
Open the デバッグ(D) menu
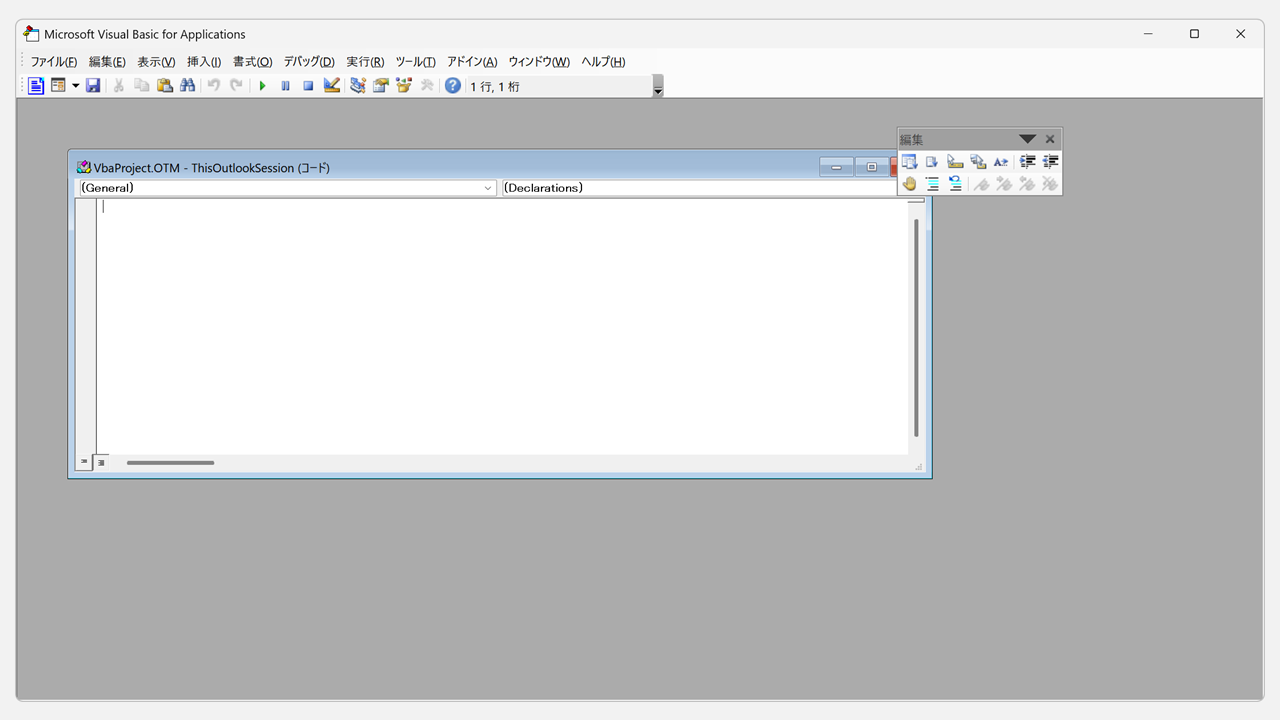click(309, 62)
